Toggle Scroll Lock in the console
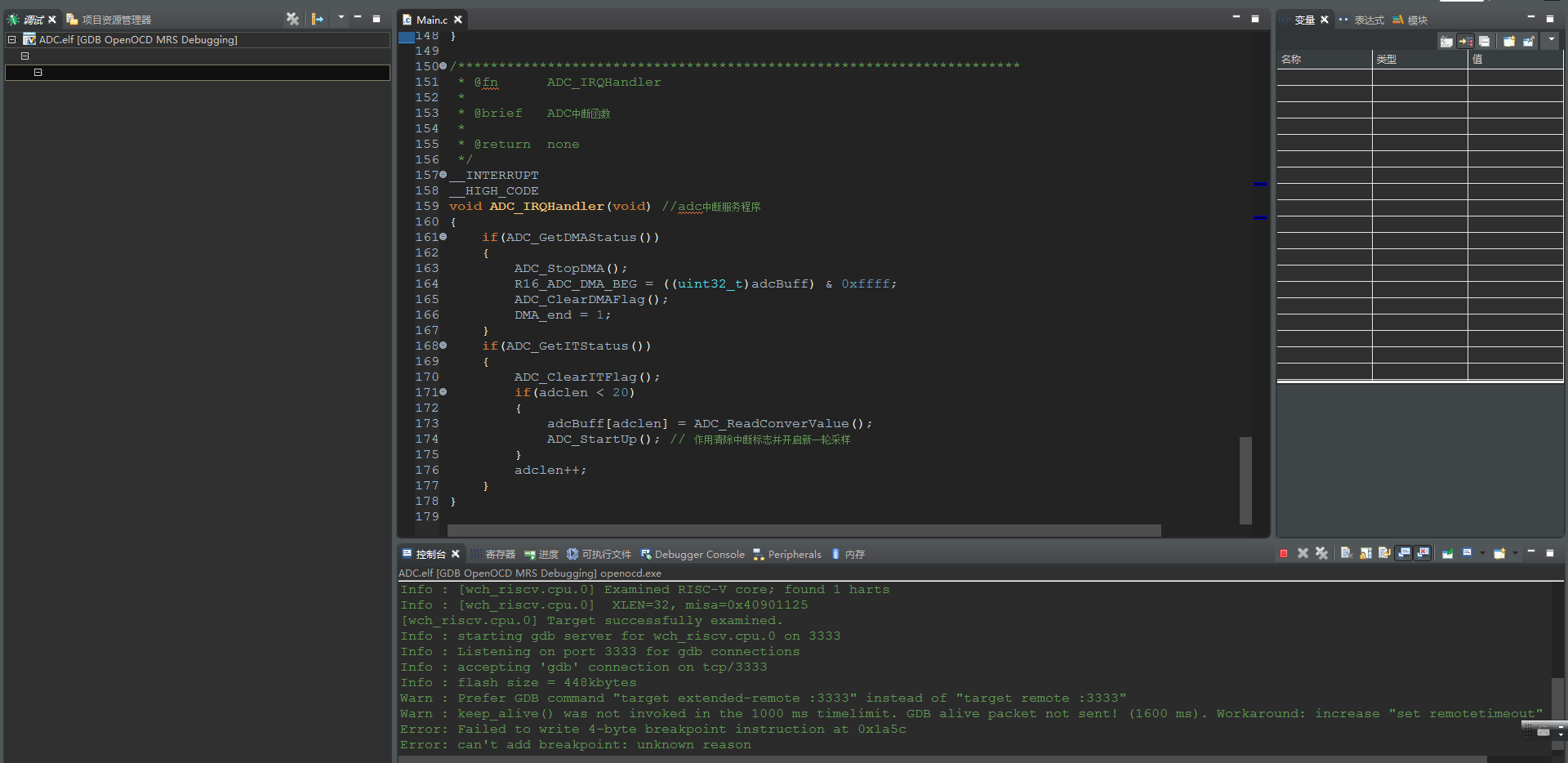Screen dimensions: 1568x763 tap(1365, 553)
